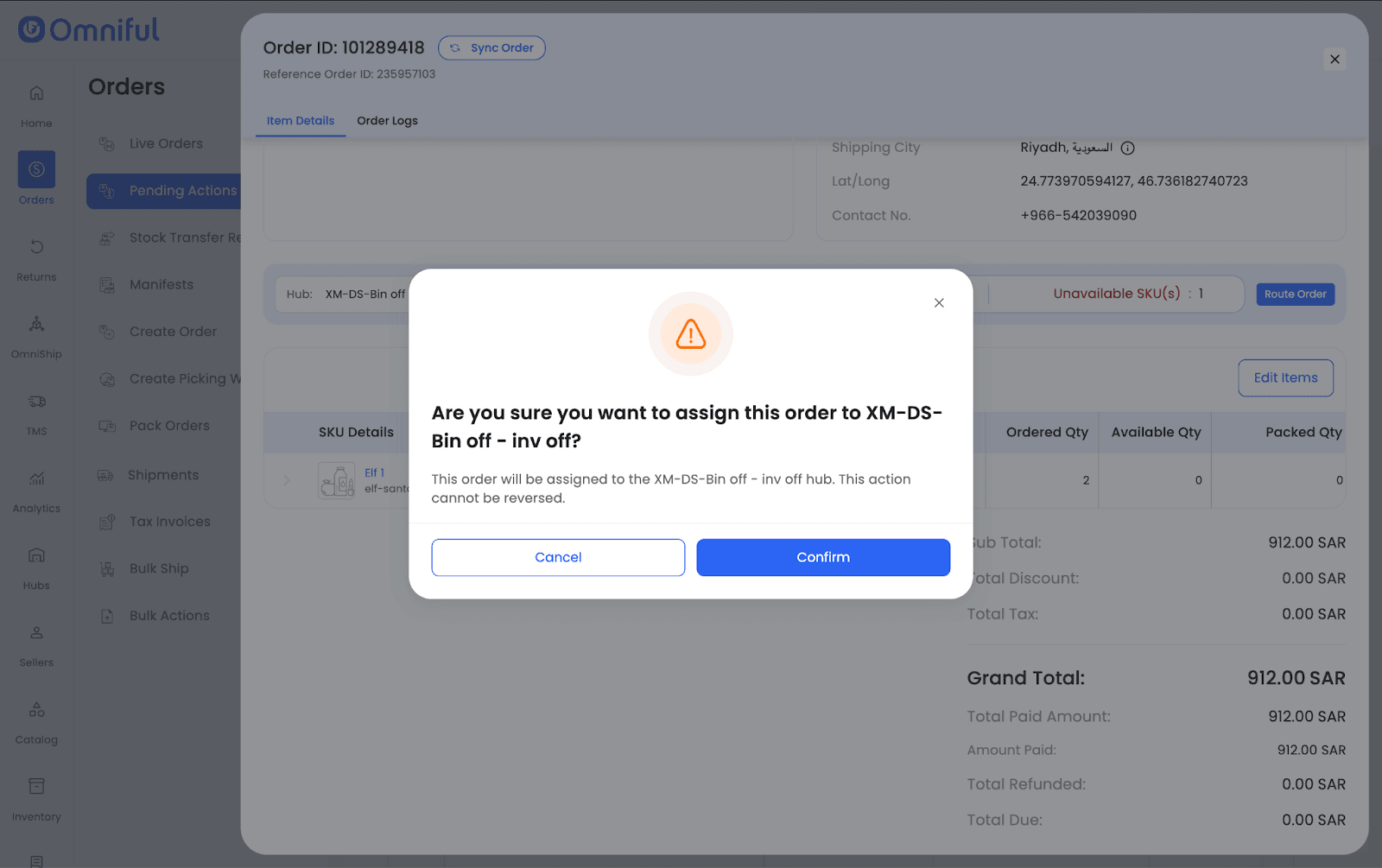The width and height of the screenshot is (1382, 868).
Task: Open OmniShip from the sidebar
Action: [36, 325]
